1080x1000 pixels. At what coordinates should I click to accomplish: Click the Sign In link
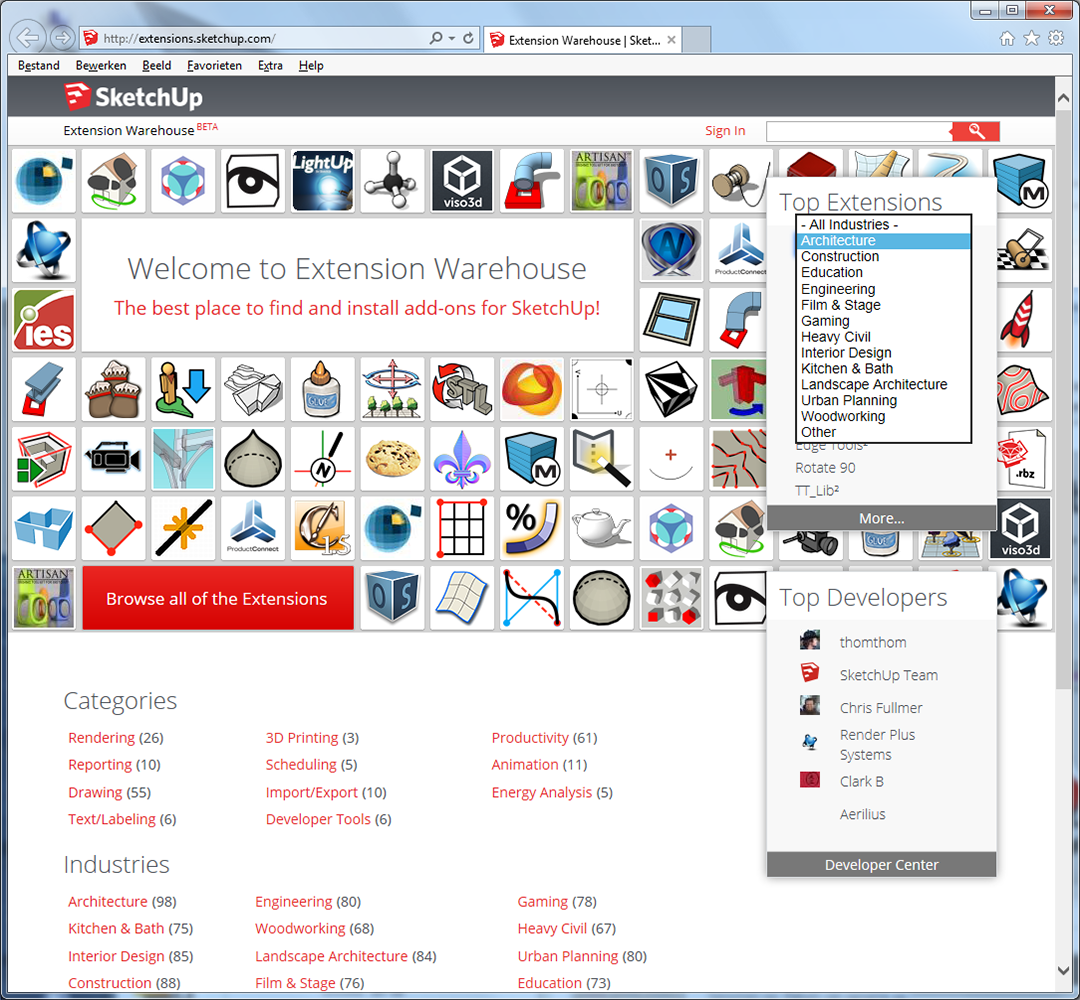pyautogui.click(x=725, y=131)
